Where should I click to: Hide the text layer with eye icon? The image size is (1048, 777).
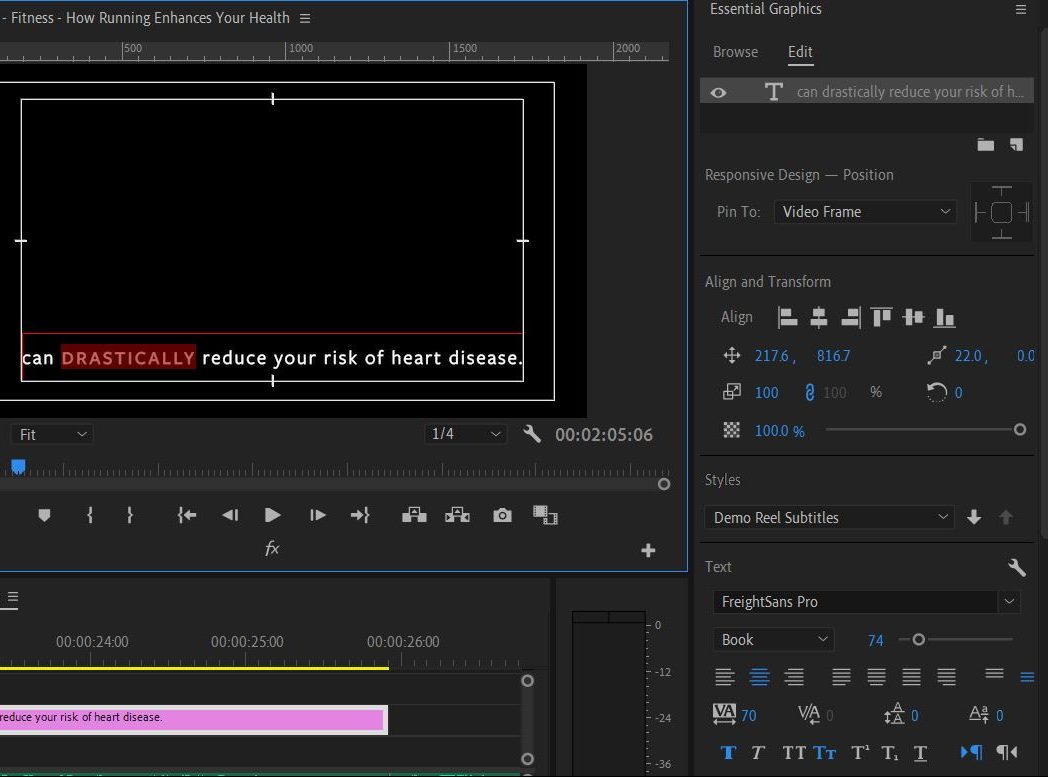[718, 93]
